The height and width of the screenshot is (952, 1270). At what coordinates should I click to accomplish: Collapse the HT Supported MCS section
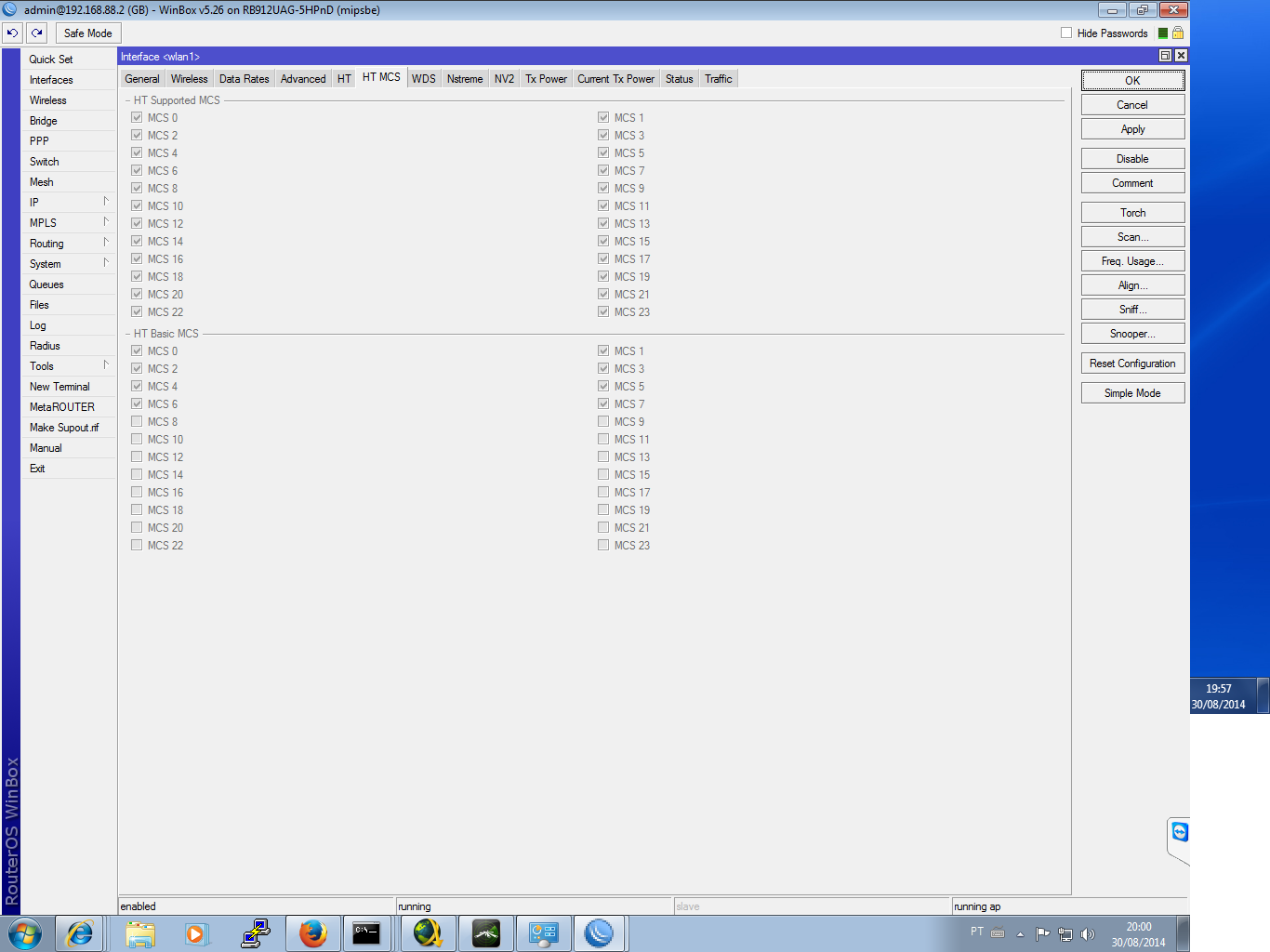click(128, 100)
